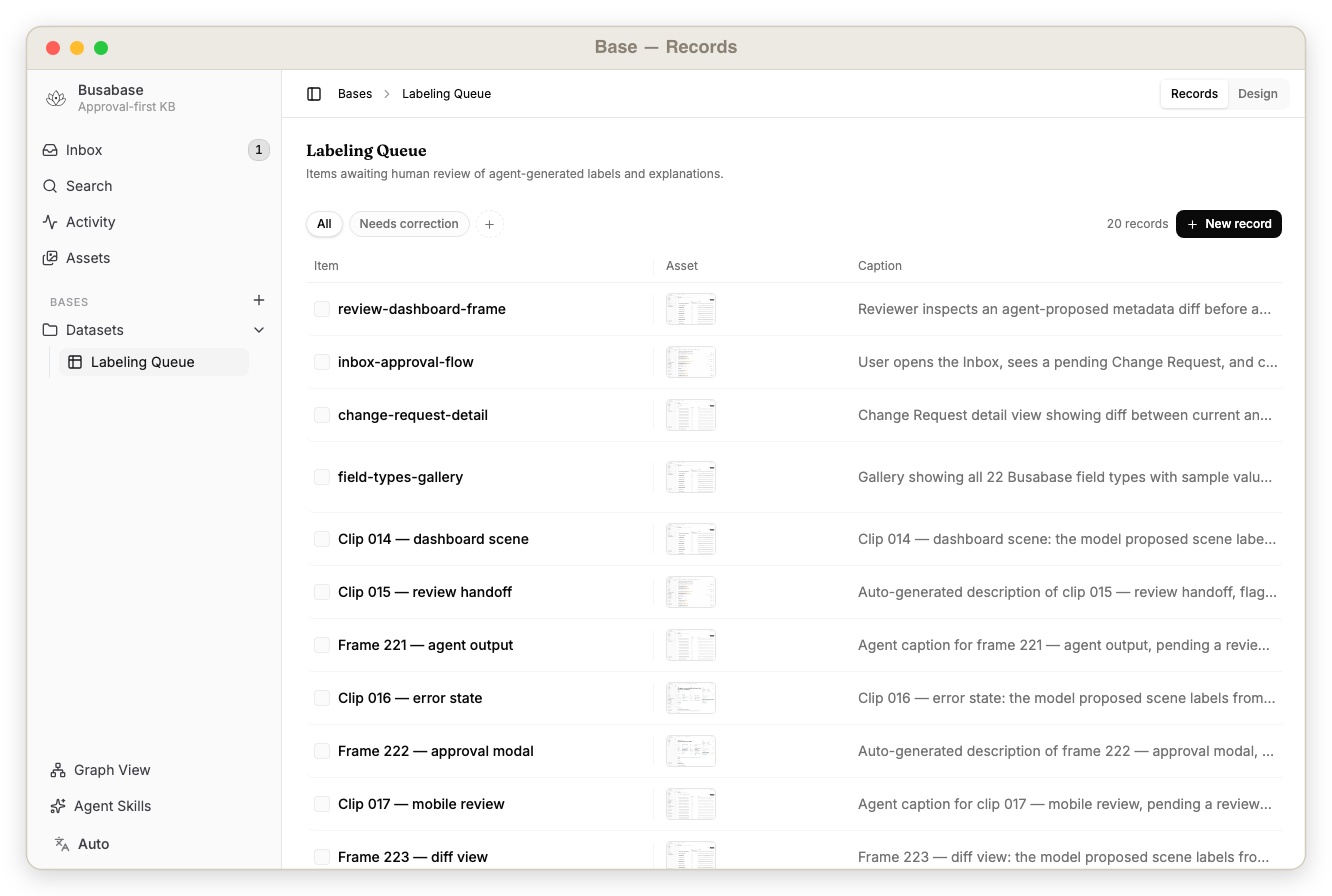Switch to the Records tab
This screenshot has height=896, width=1332.
(x=1194, y=94)
